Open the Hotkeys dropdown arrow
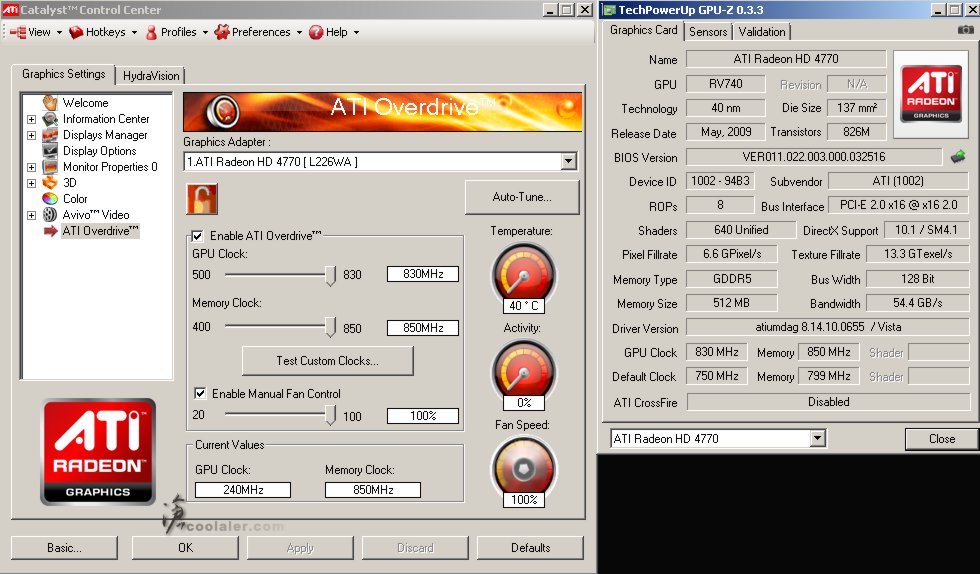 click(134, 33)
